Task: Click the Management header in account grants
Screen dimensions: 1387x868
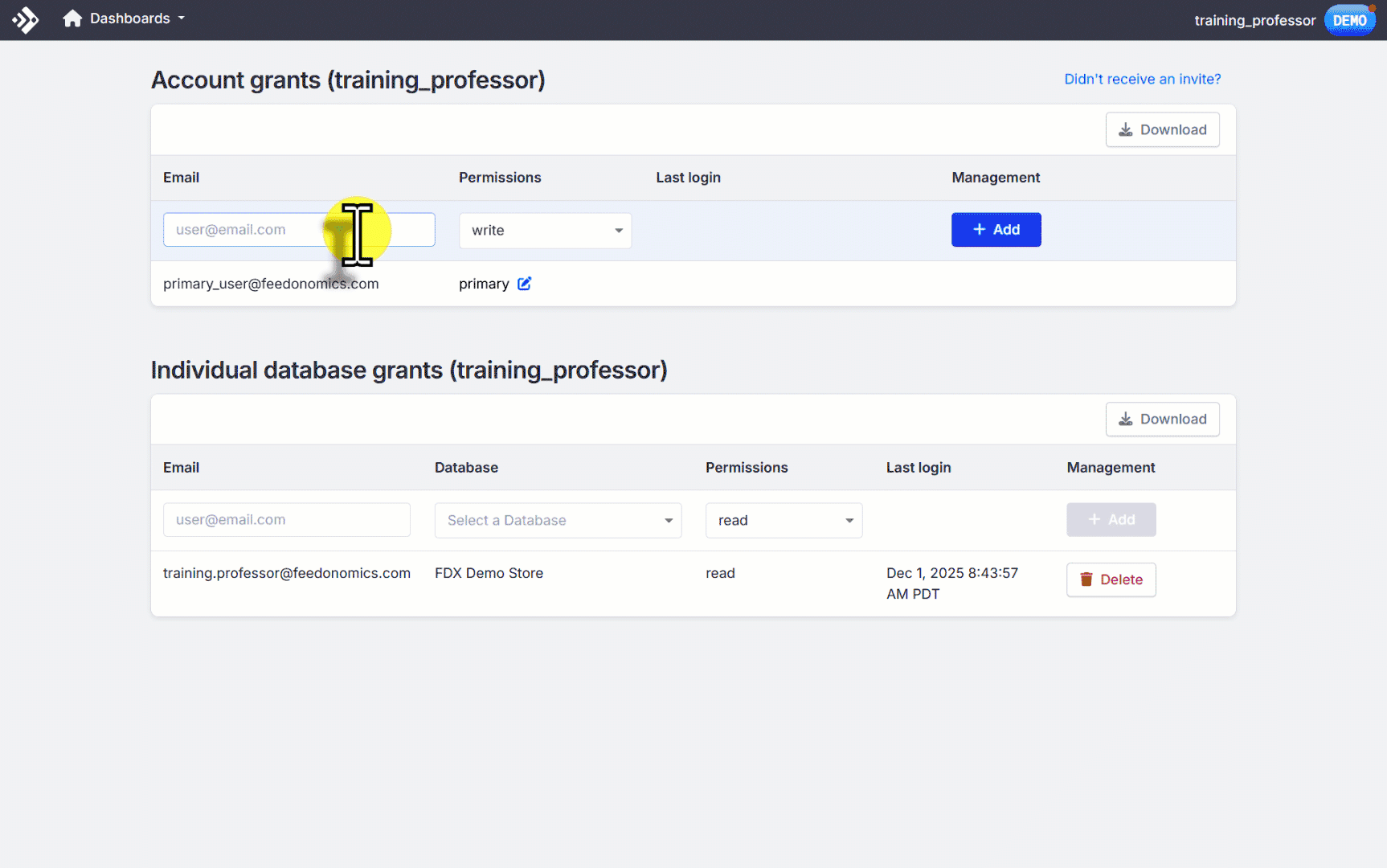Action: 996,178
